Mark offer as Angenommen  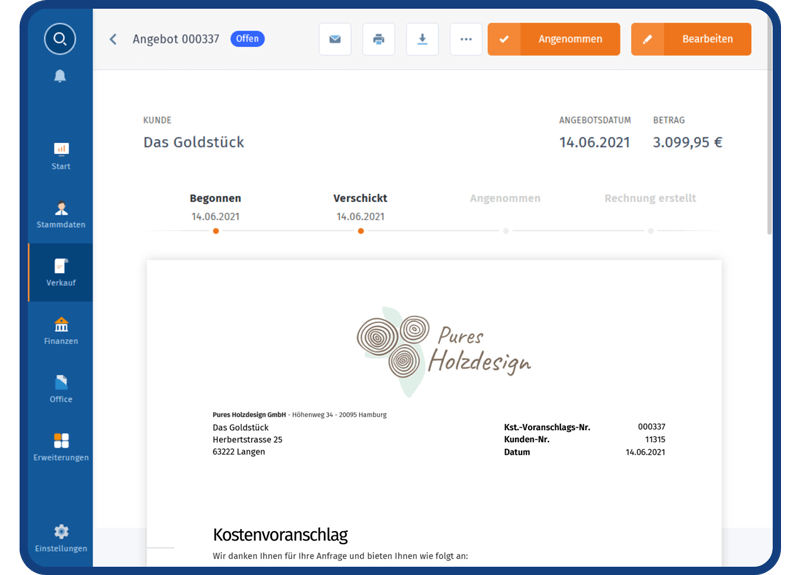[554, 39]
